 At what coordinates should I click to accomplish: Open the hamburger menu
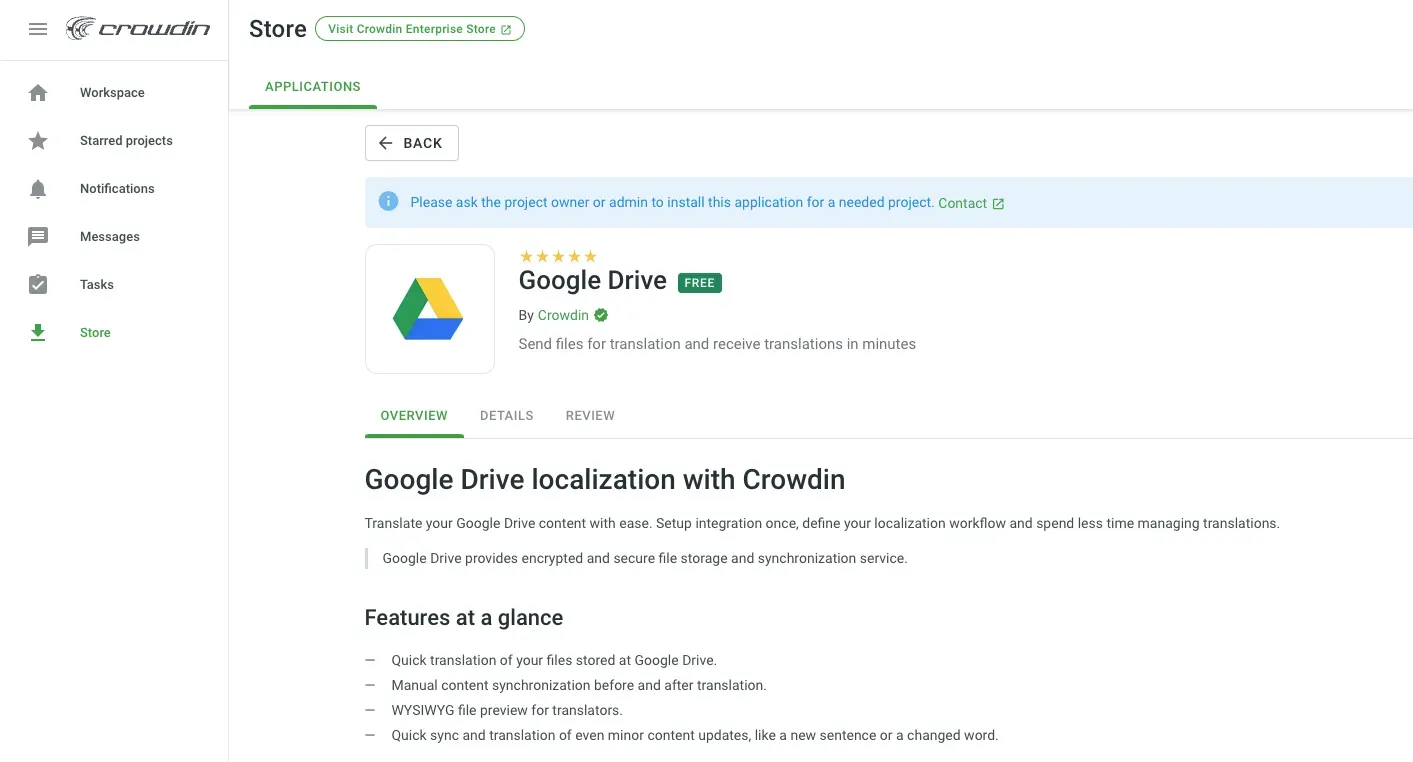pos(38,28)
